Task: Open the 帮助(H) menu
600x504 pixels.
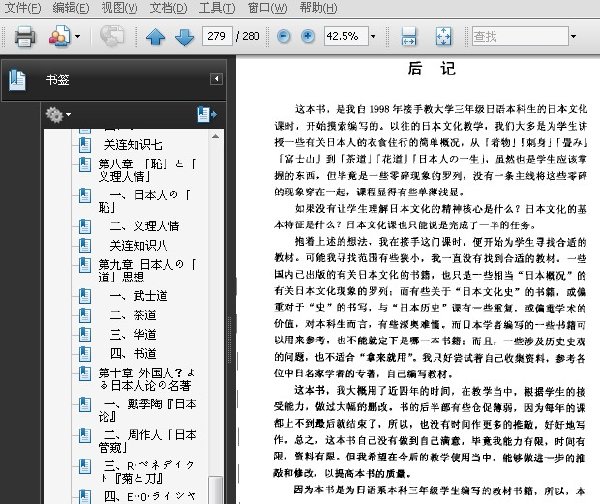Action: [318, 8]
